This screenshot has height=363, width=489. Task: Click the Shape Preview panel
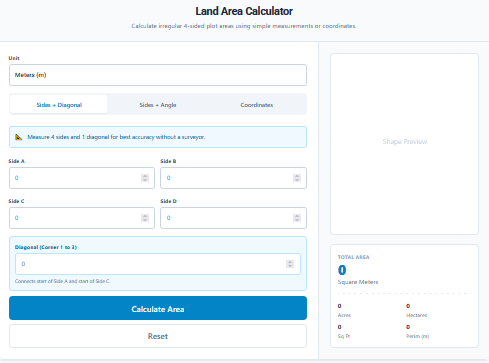pyautogui.click(x=404, y=144)
